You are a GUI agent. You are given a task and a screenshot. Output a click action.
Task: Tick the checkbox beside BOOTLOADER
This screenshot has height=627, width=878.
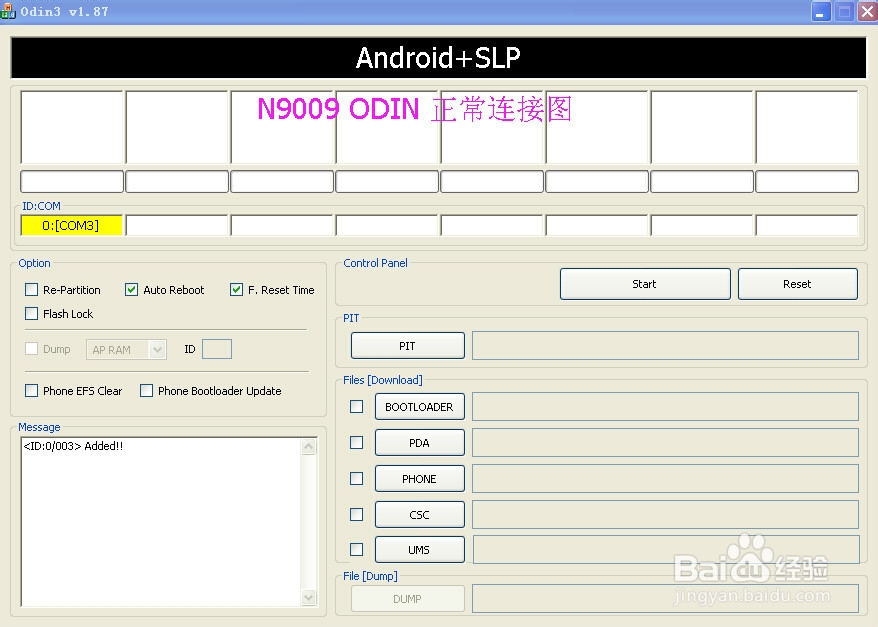pyautogui.click(x=357, y=406)
